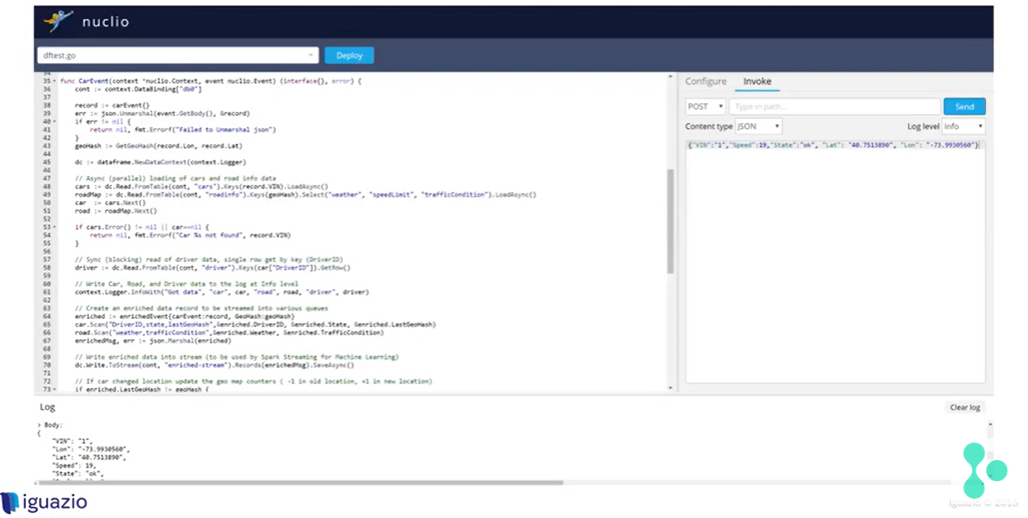Click the 'func CarEvent' declaration line
The height and width of the screenshot is (518, 1028).
click(210, 81)
